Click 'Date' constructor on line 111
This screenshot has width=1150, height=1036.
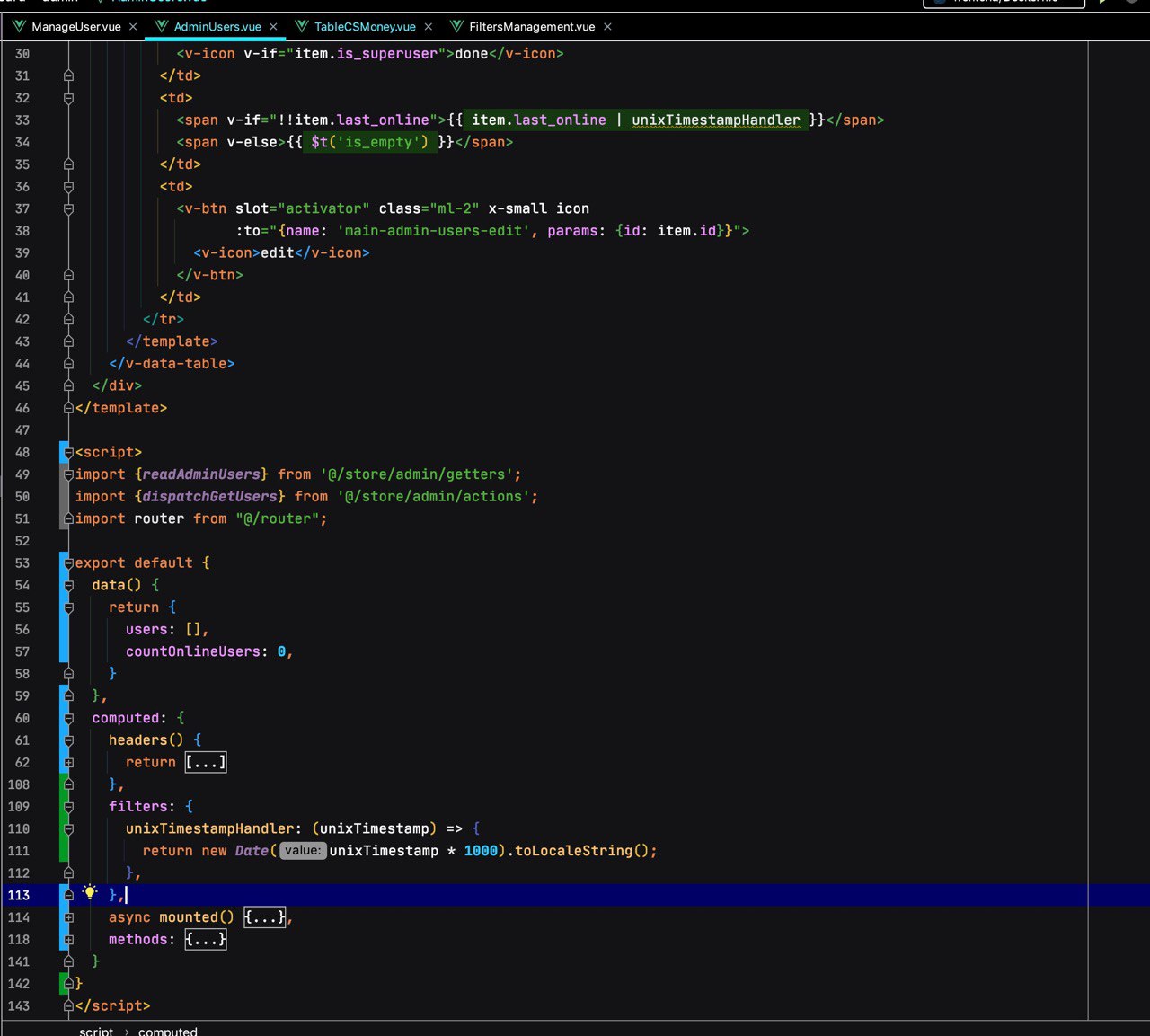click(x=252, y=851)
